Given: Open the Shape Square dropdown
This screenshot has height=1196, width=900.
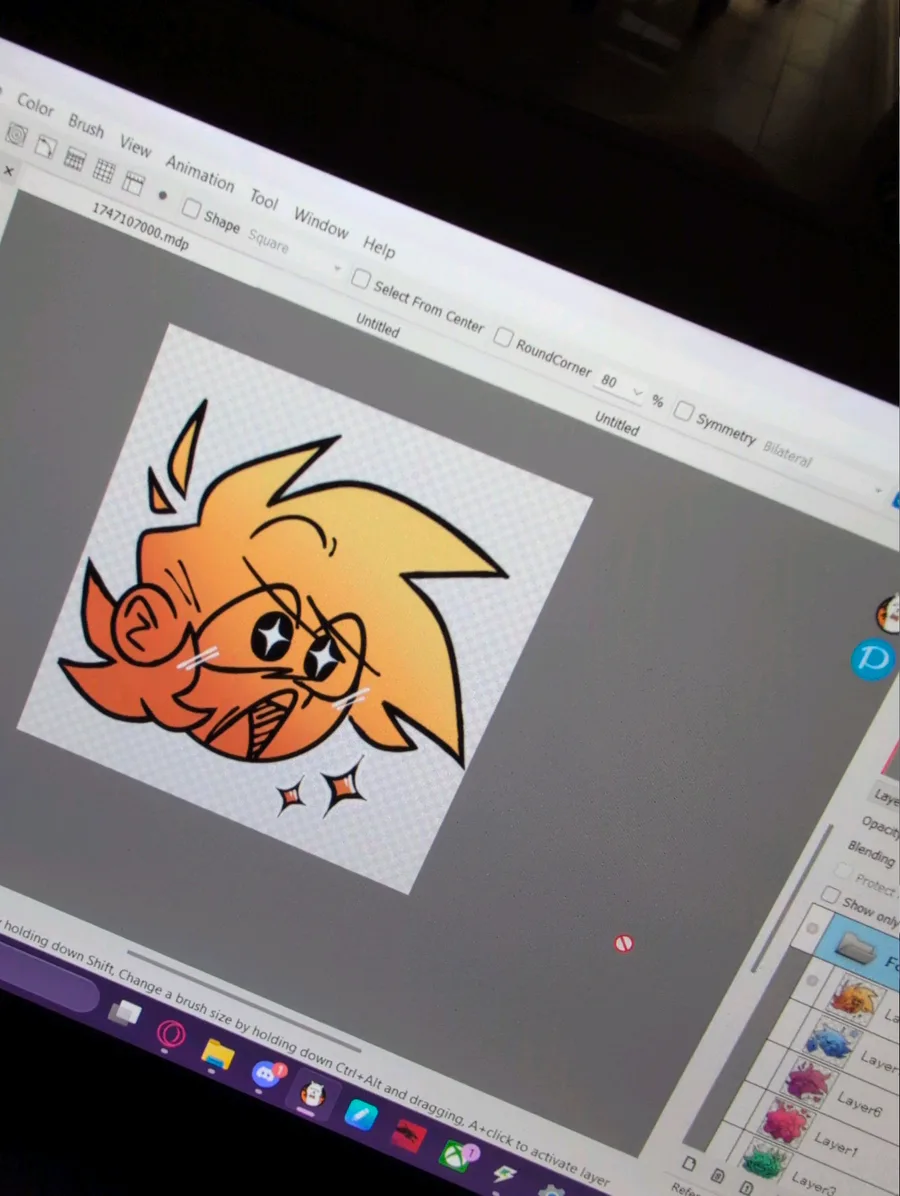Looking at the screenshot, I should pyautogui.click(x=294, y=252).
